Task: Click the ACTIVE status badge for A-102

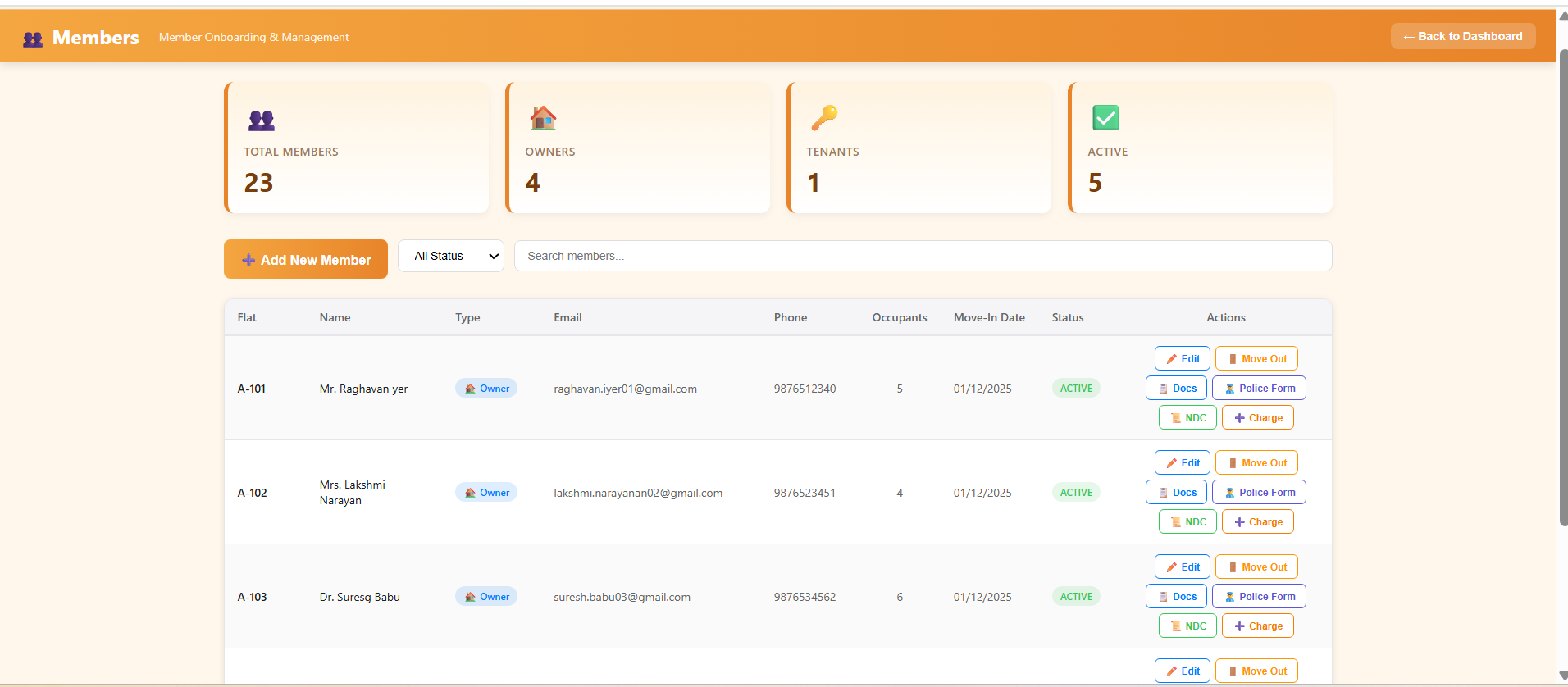Action: 1075,493
